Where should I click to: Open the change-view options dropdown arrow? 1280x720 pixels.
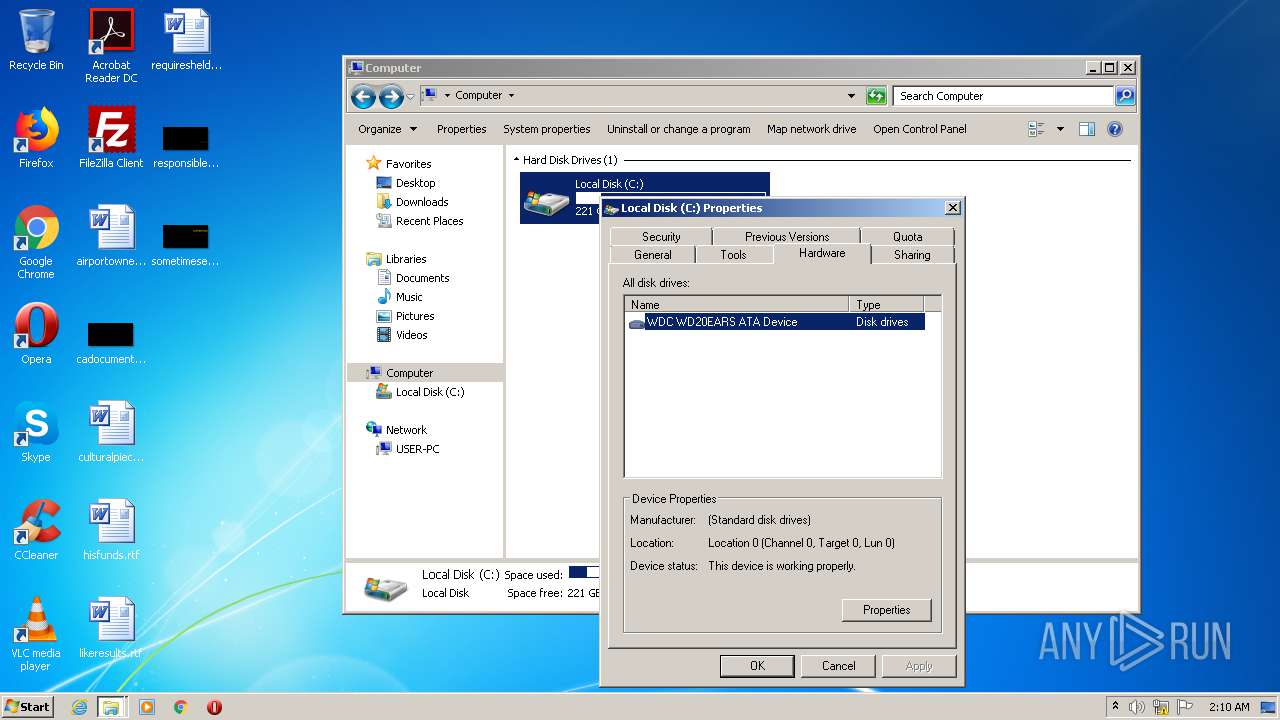pos(1060,129)
